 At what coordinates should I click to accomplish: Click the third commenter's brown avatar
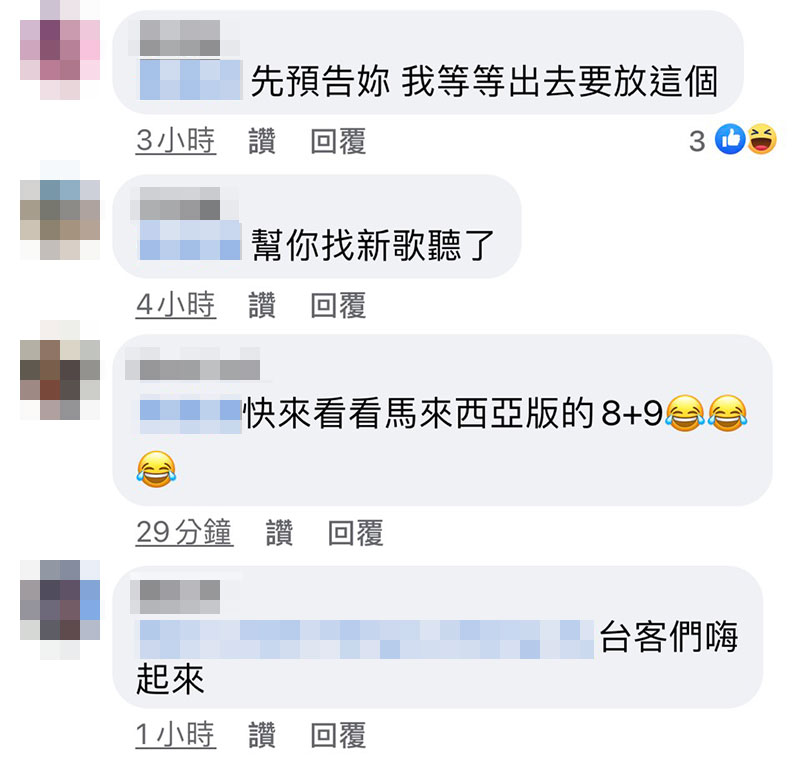tap(60, 370)
